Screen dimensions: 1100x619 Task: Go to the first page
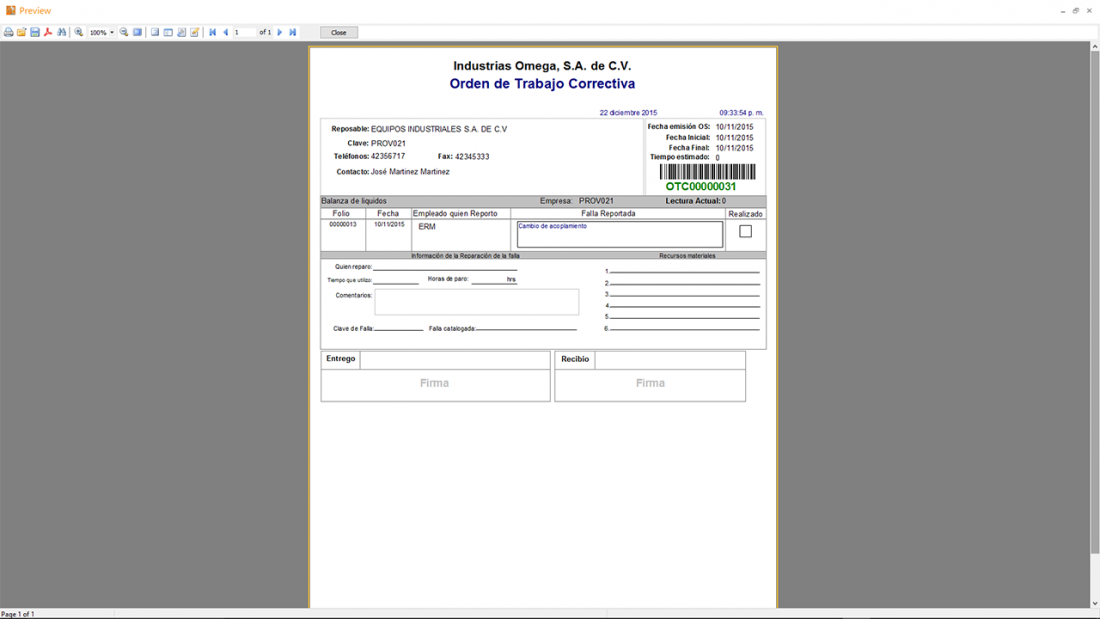(x=213, y=33)
